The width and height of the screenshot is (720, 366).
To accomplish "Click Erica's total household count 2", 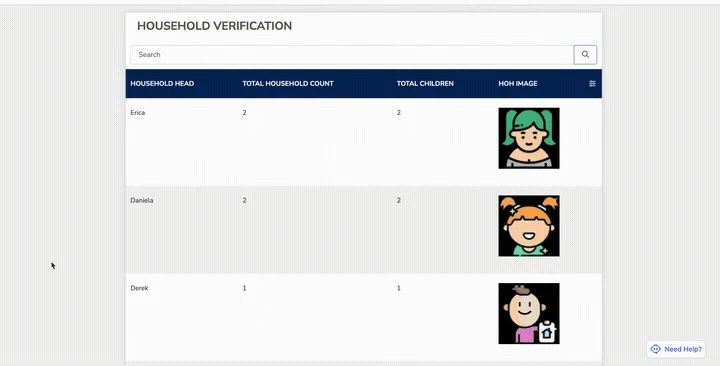I will click(244, 113).
